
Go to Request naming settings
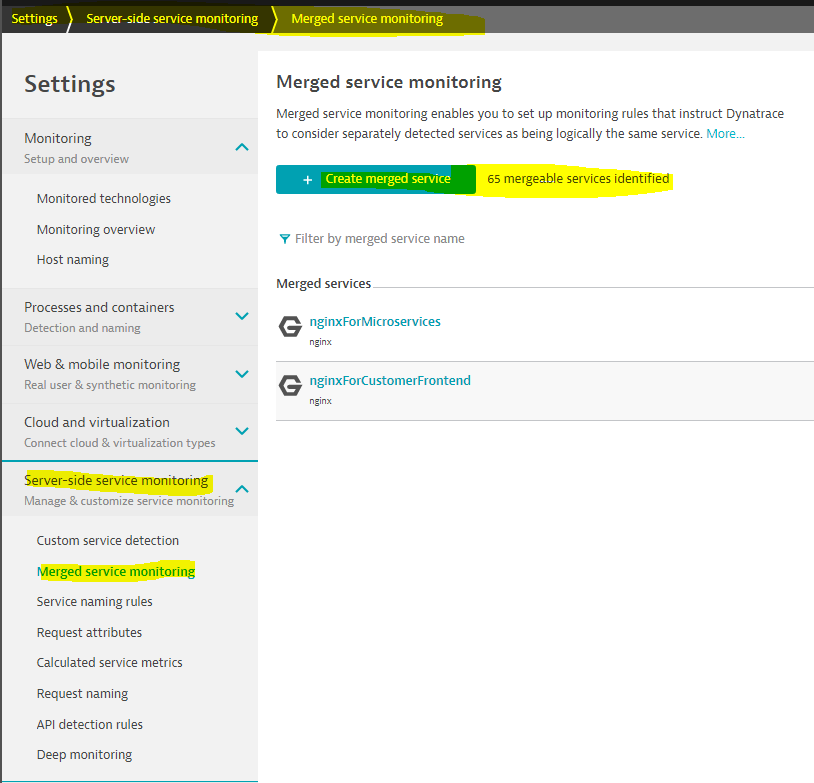point(82,694)
